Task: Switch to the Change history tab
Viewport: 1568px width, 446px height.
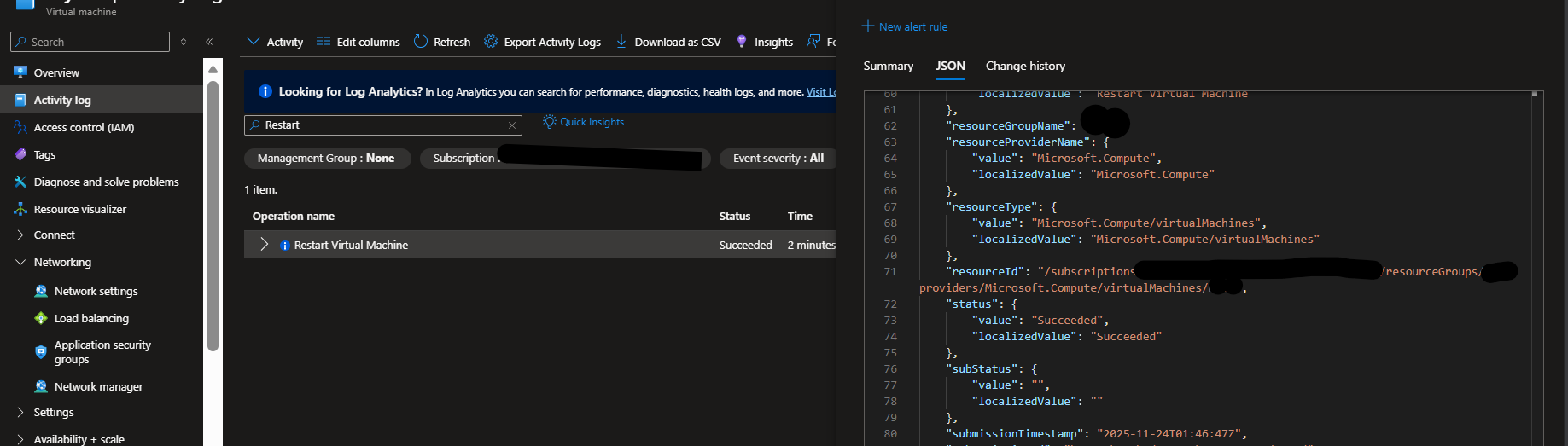Action: (x=1025, y=67)
